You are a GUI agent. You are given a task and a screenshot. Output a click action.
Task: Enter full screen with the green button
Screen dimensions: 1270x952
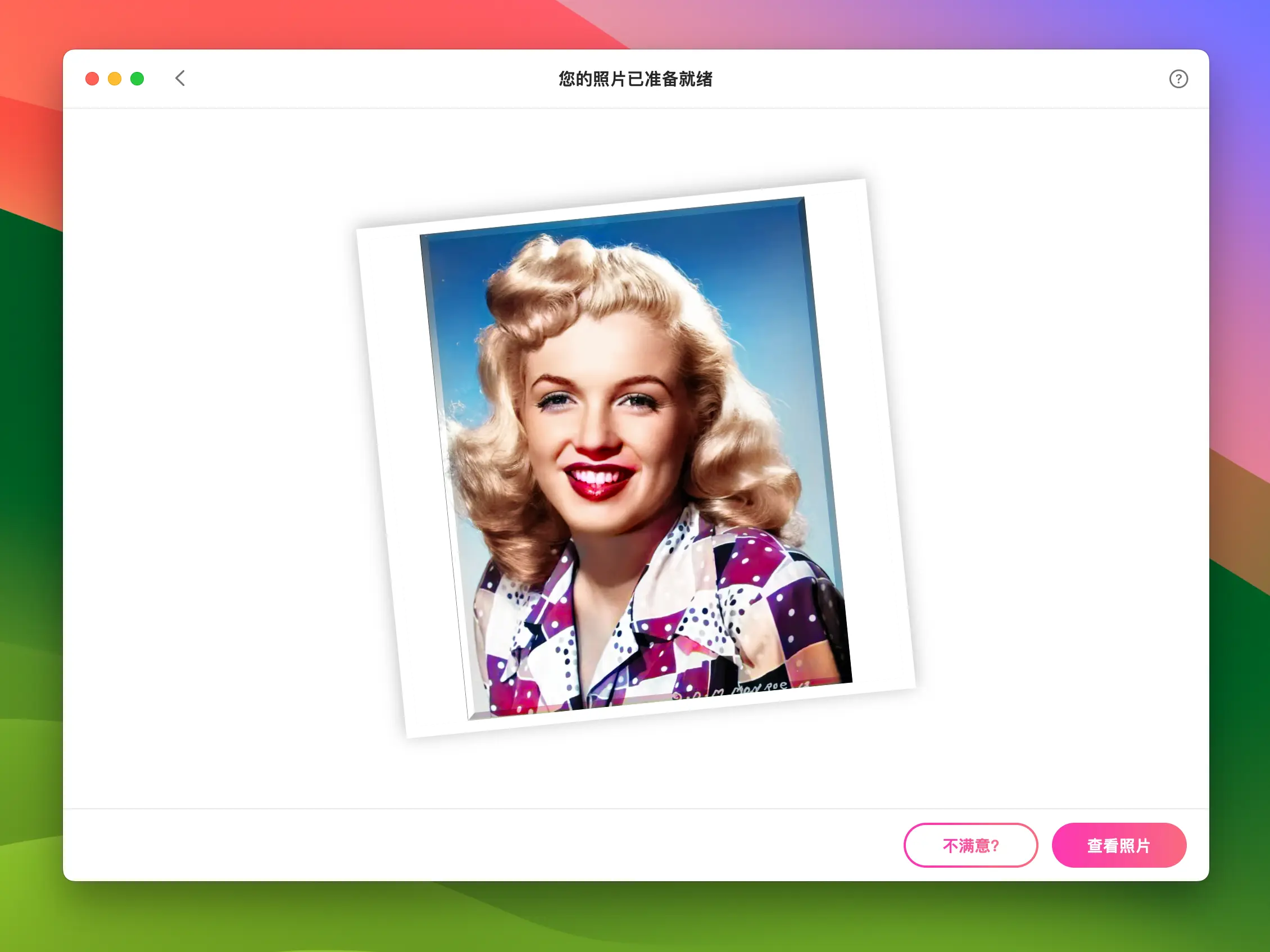(x=137, y=79)
